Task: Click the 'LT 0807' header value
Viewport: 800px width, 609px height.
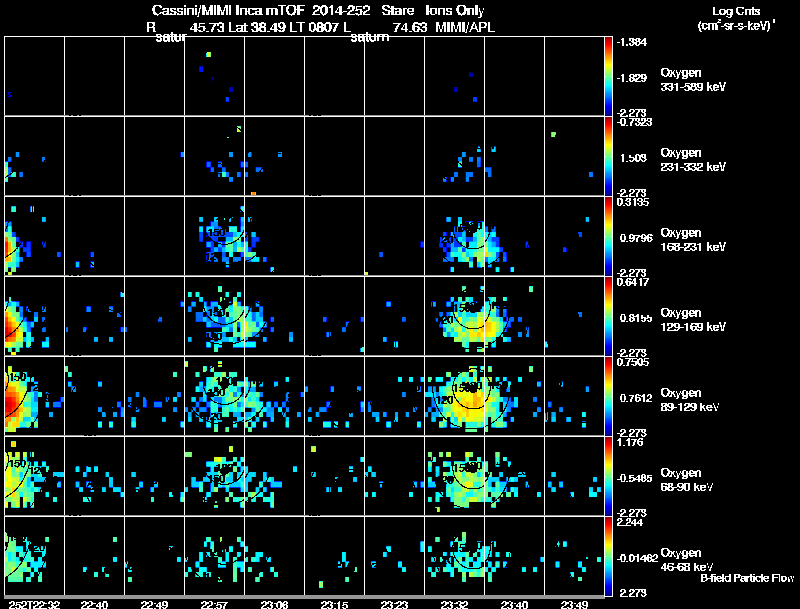Action: click(x=314, y=27)
